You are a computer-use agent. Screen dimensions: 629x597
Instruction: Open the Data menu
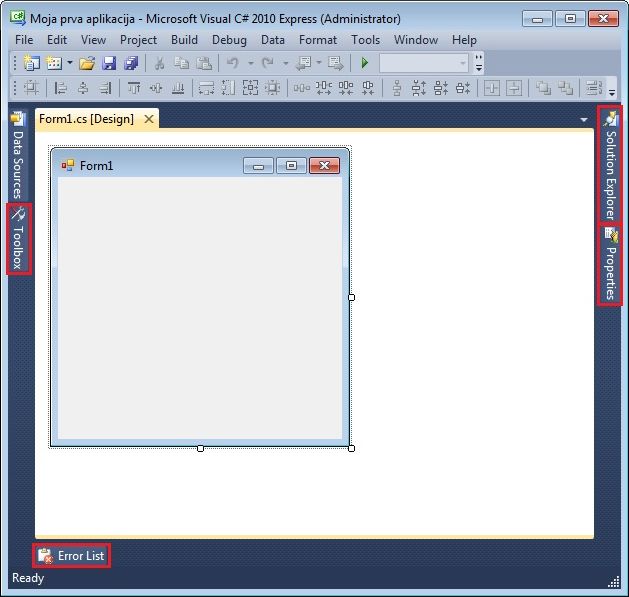click(273, 40)
